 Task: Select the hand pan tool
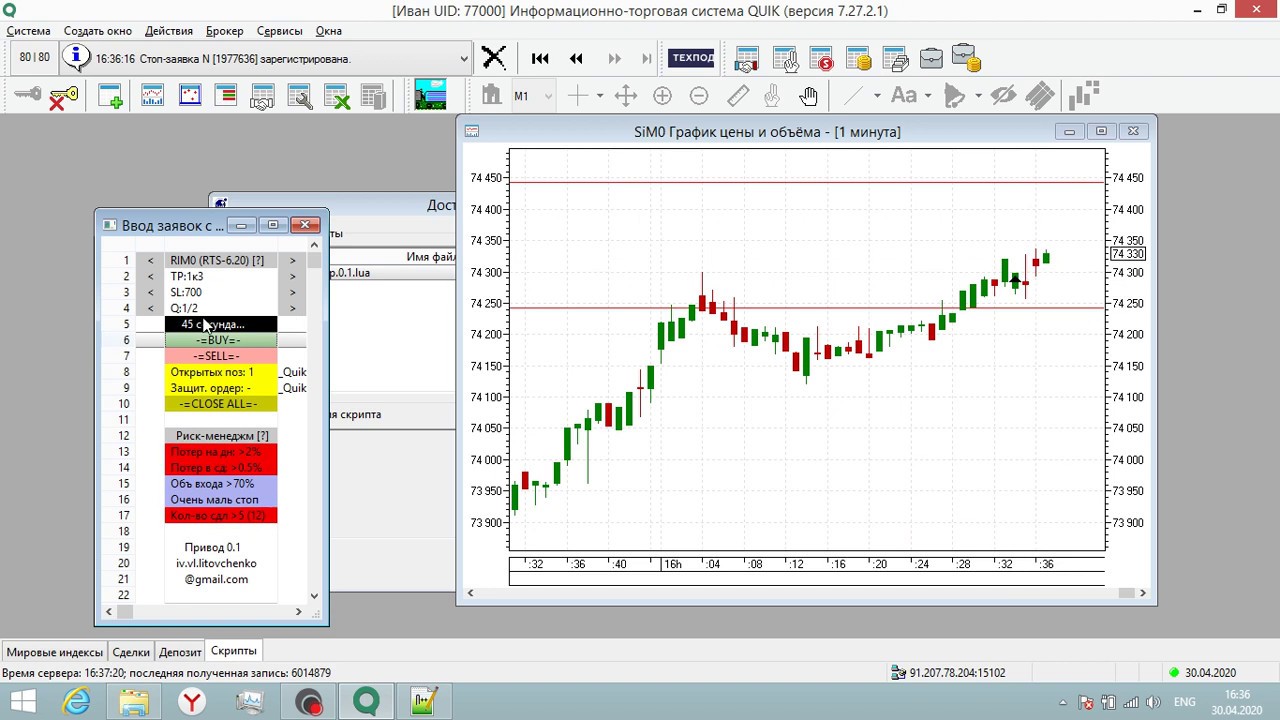pos(808,96)
